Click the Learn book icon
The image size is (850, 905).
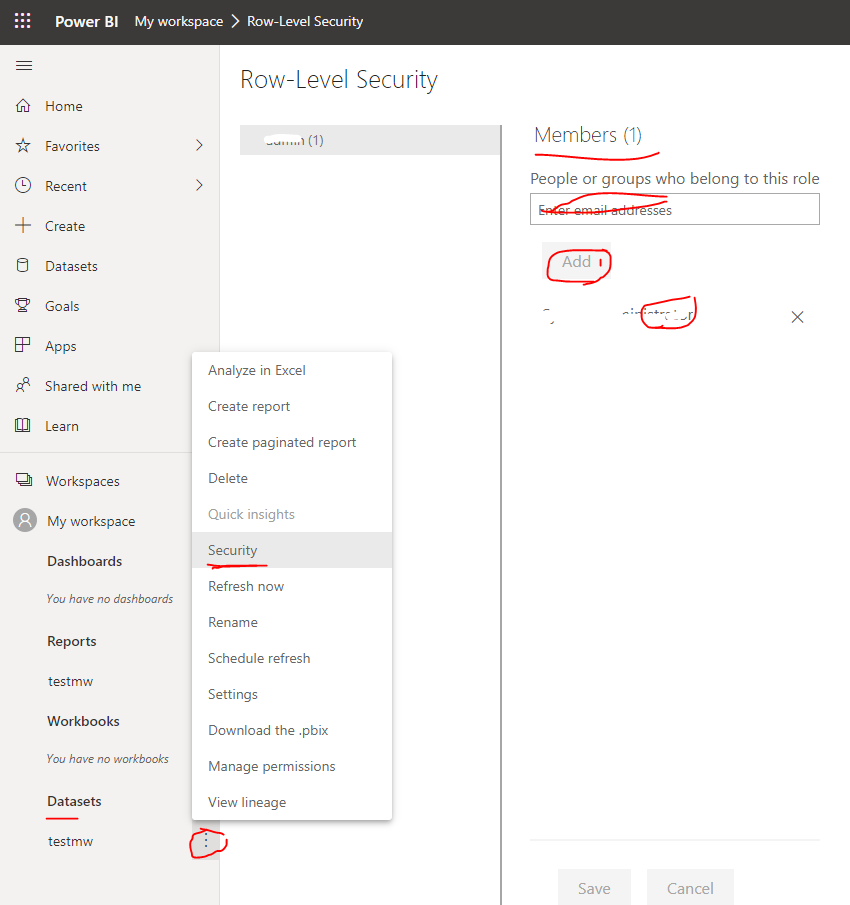(23, 425)
